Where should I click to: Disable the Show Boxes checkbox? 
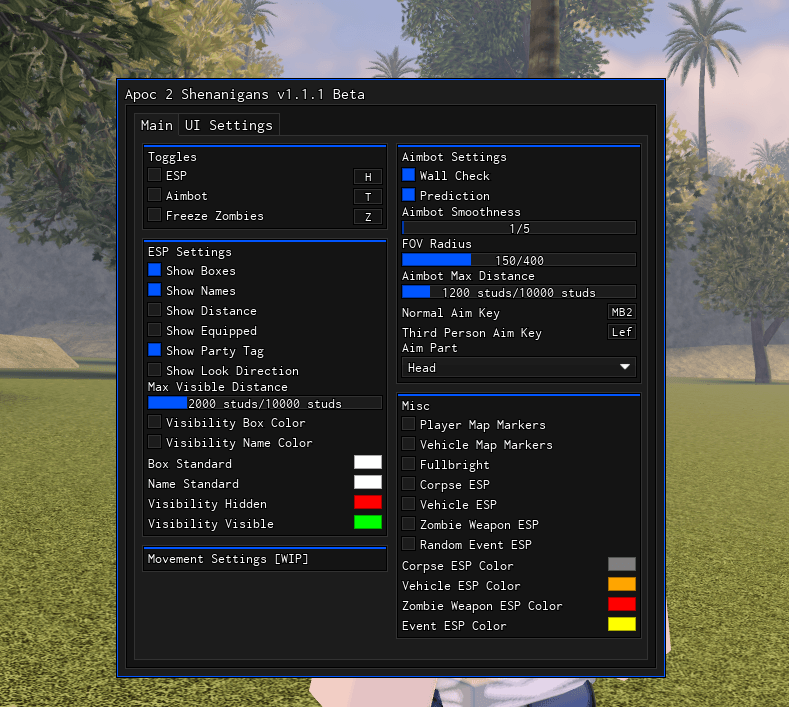point(154,270)
